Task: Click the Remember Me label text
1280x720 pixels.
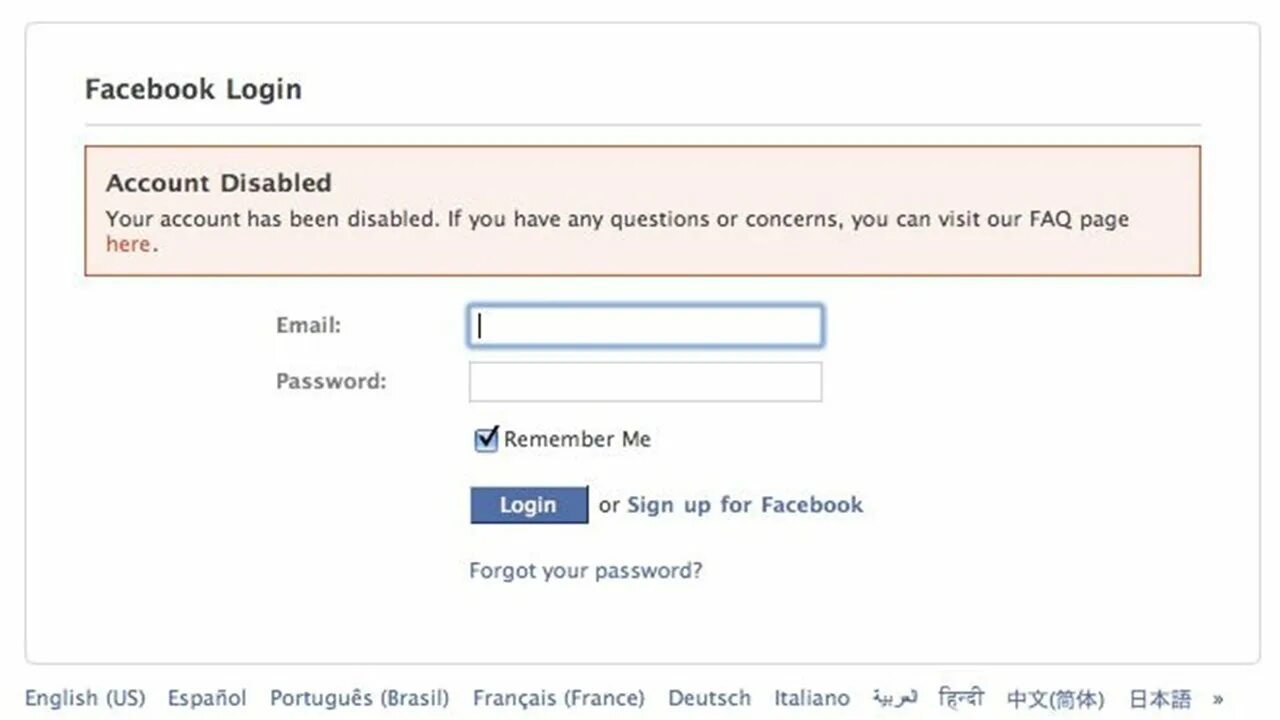Action: coord(577,439)
